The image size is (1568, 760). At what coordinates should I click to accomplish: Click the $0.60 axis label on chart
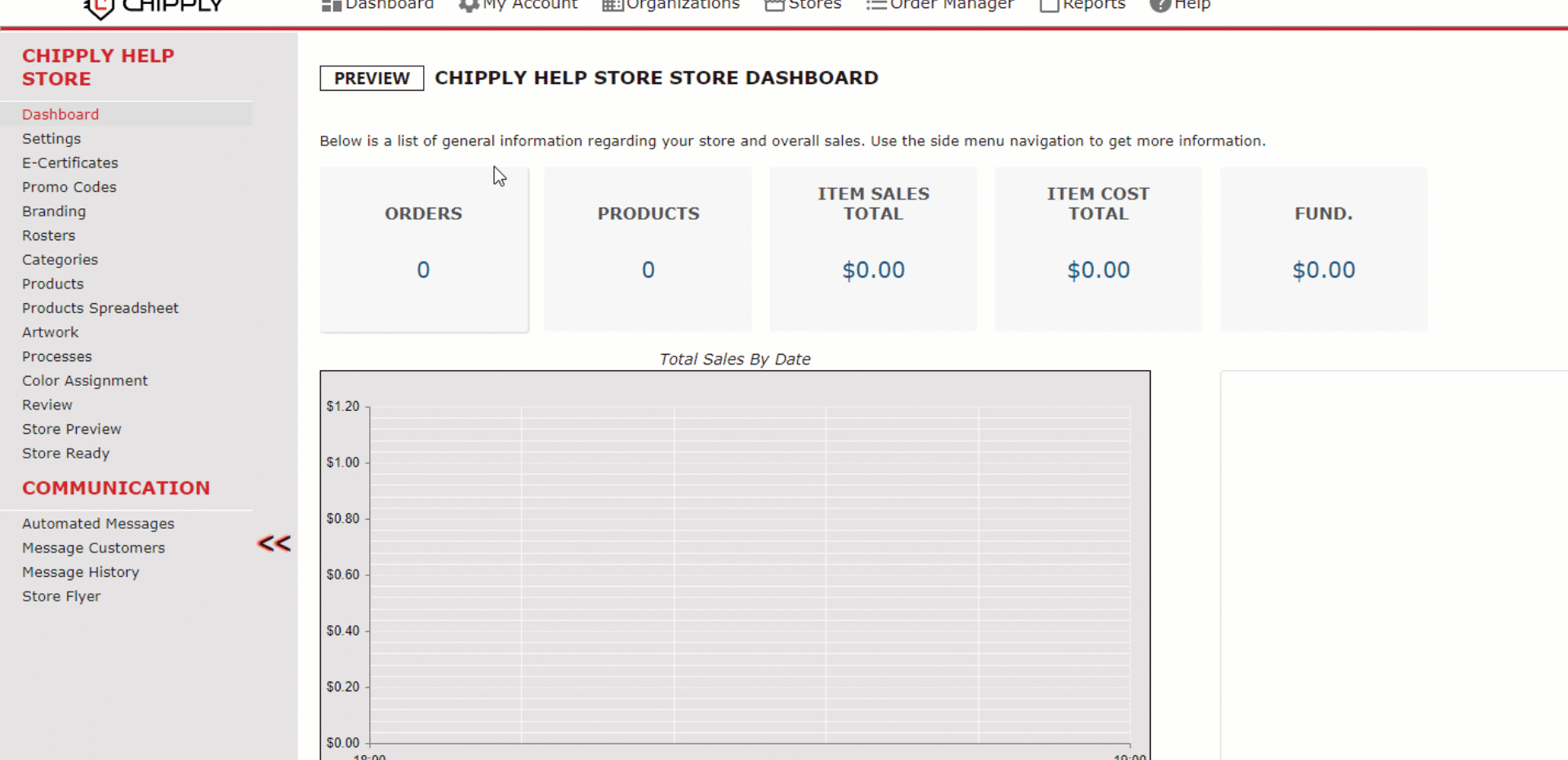343,574
